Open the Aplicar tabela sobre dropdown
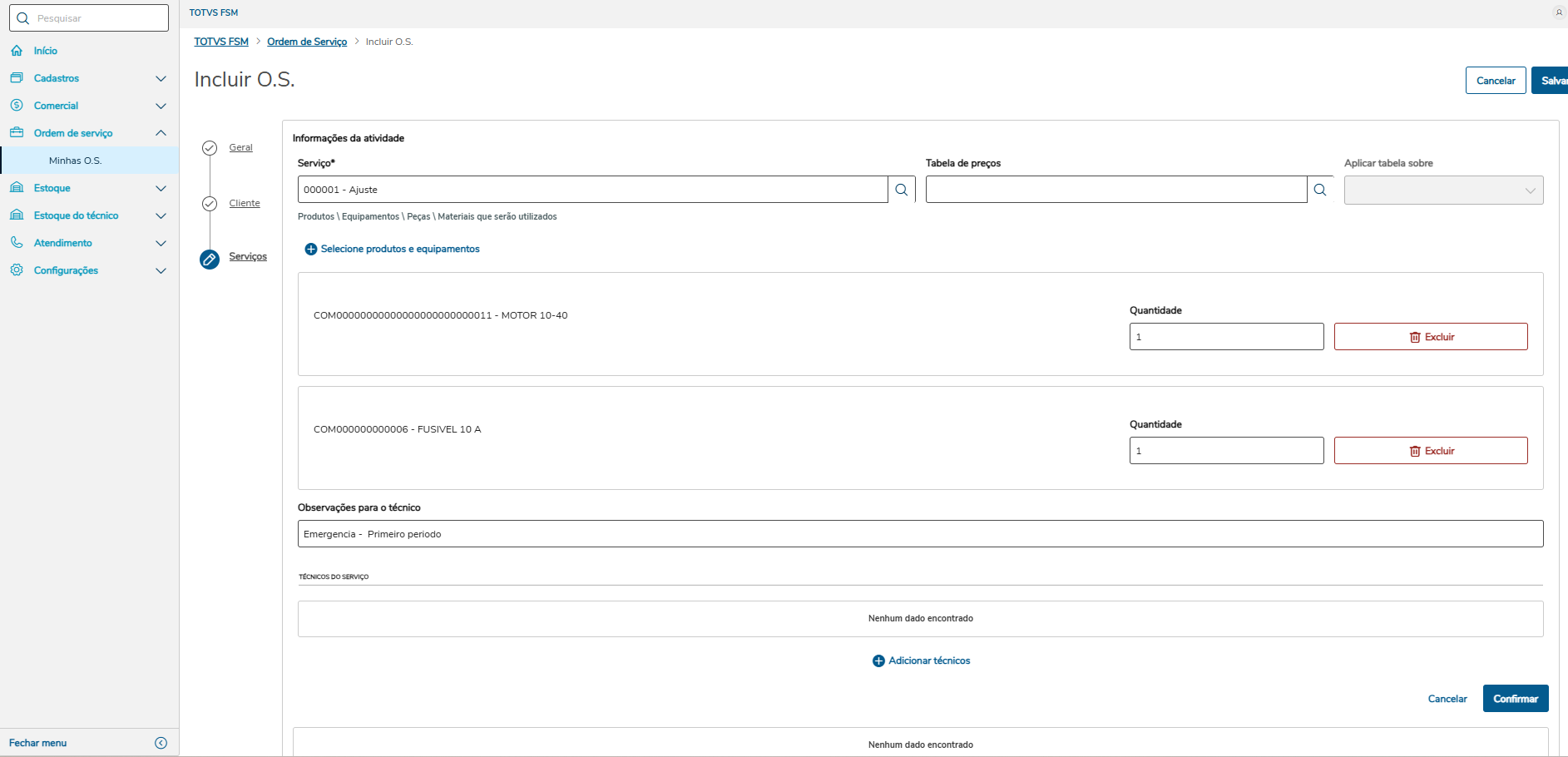This screenshot has height=757, width=1568. [1443, 190]
